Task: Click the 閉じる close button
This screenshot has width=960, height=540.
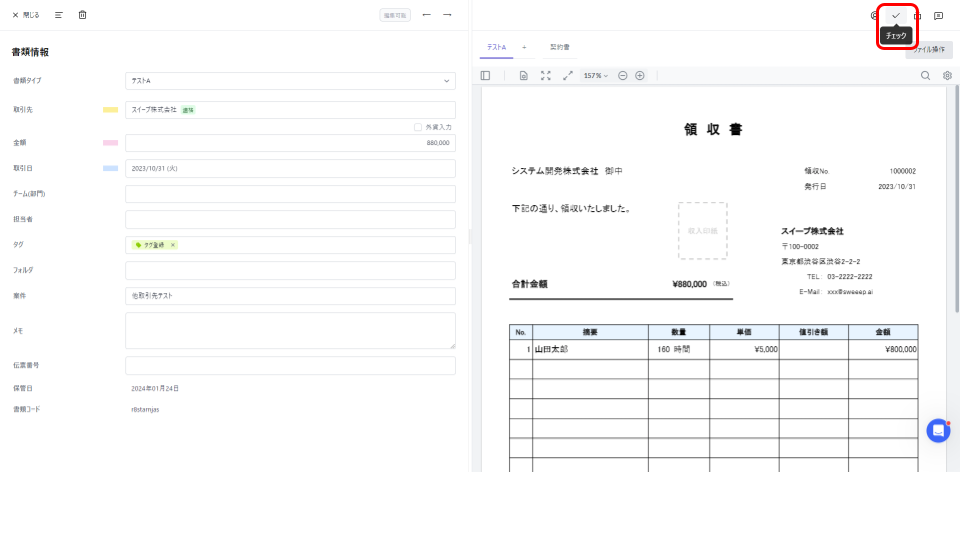Action: (x=26, y=15)
